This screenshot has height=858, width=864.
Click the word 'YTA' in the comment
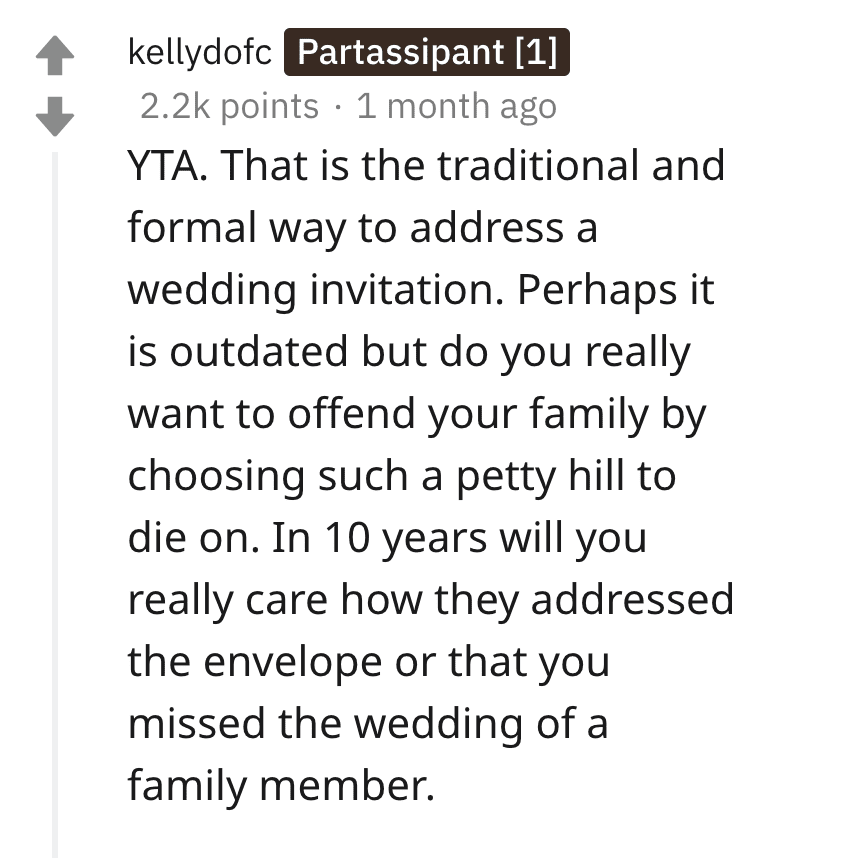coord(163,165)
